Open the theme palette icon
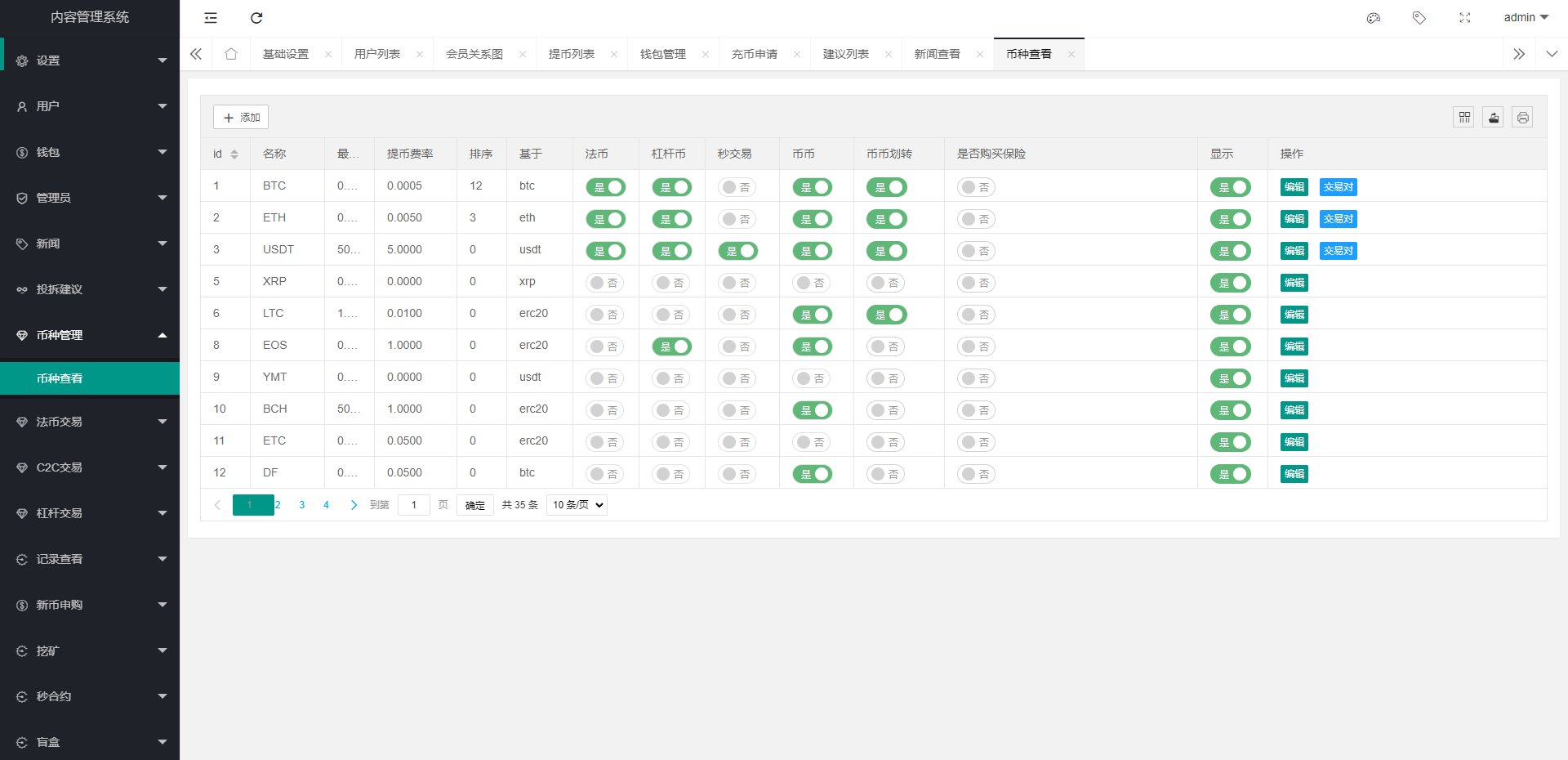Viewport: 1568px width, 760px height. coord(1374,18)
